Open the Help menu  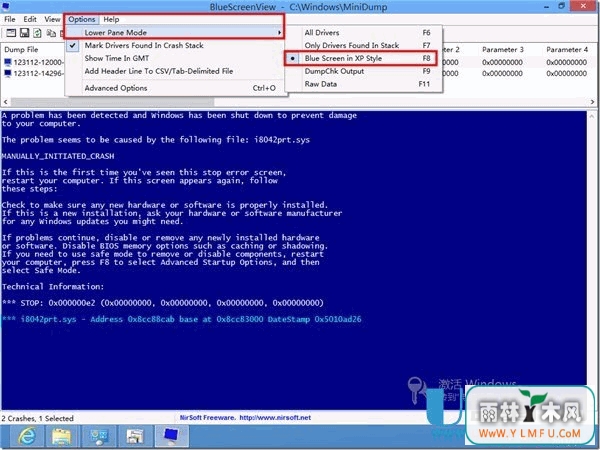pos(111,19)
